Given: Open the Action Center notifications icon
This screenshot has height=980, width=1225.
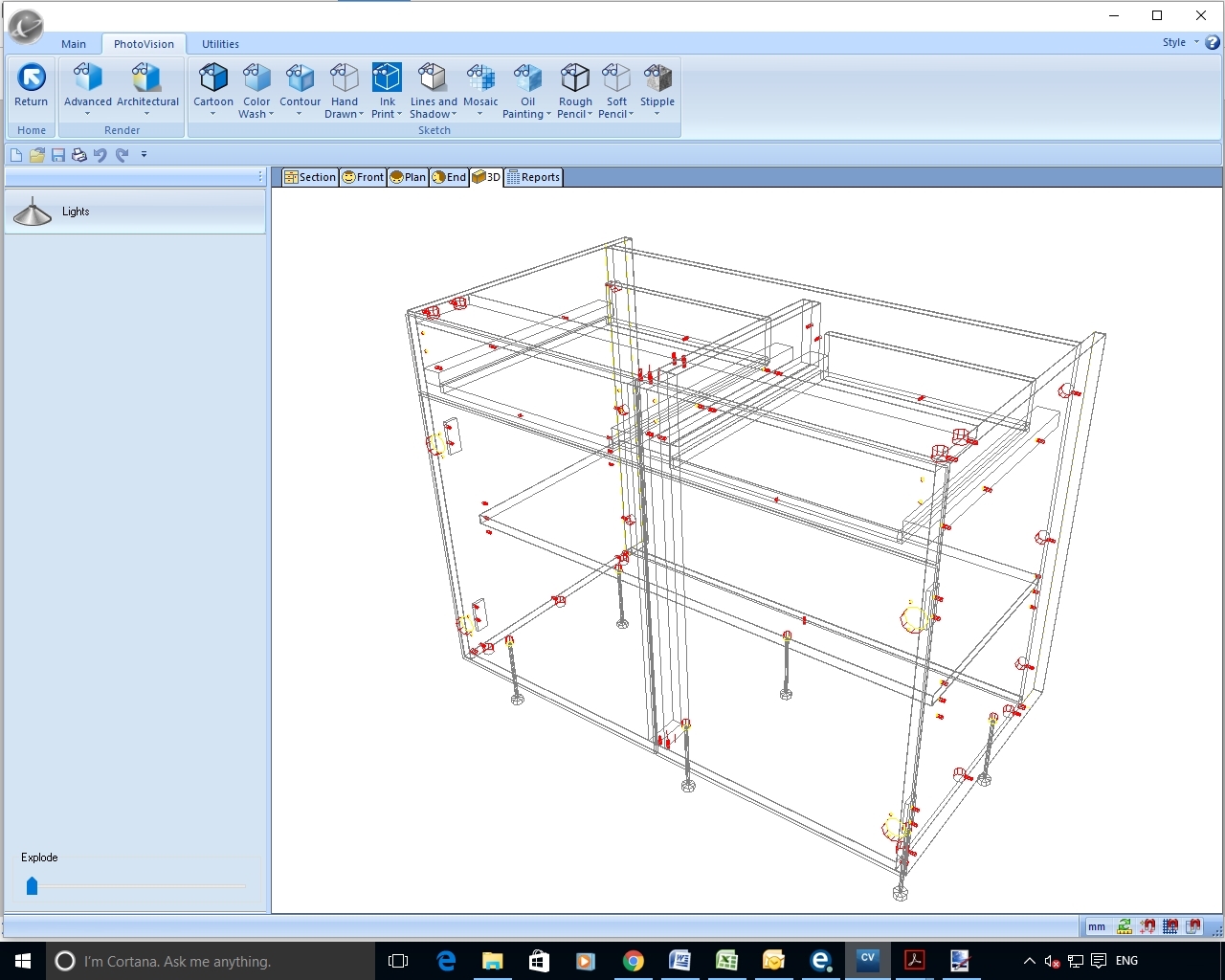Looking at the screenshot, I should 1099,961.
